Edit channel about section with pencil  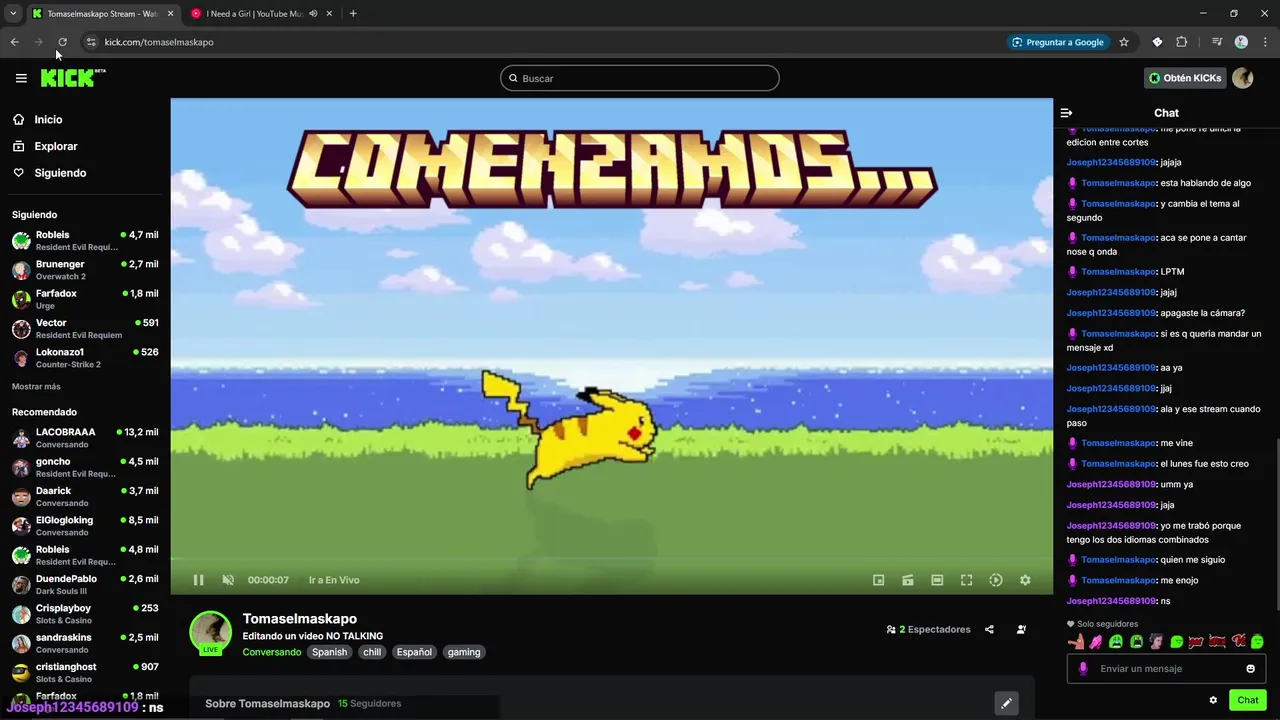[x=1006, y=703]
